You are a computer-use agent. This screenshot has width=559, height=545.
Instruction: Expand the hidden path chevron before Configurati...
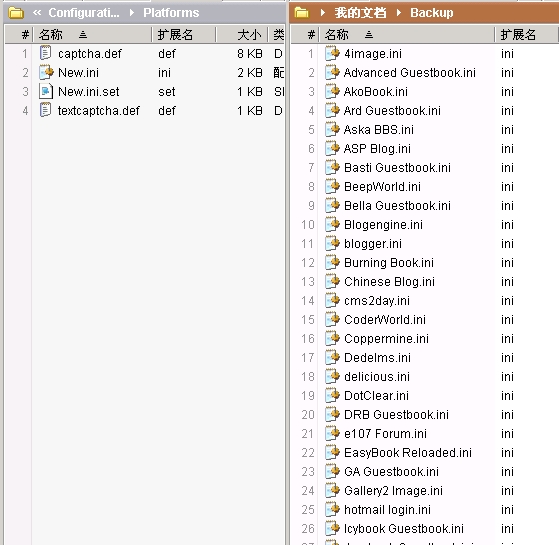37,13
